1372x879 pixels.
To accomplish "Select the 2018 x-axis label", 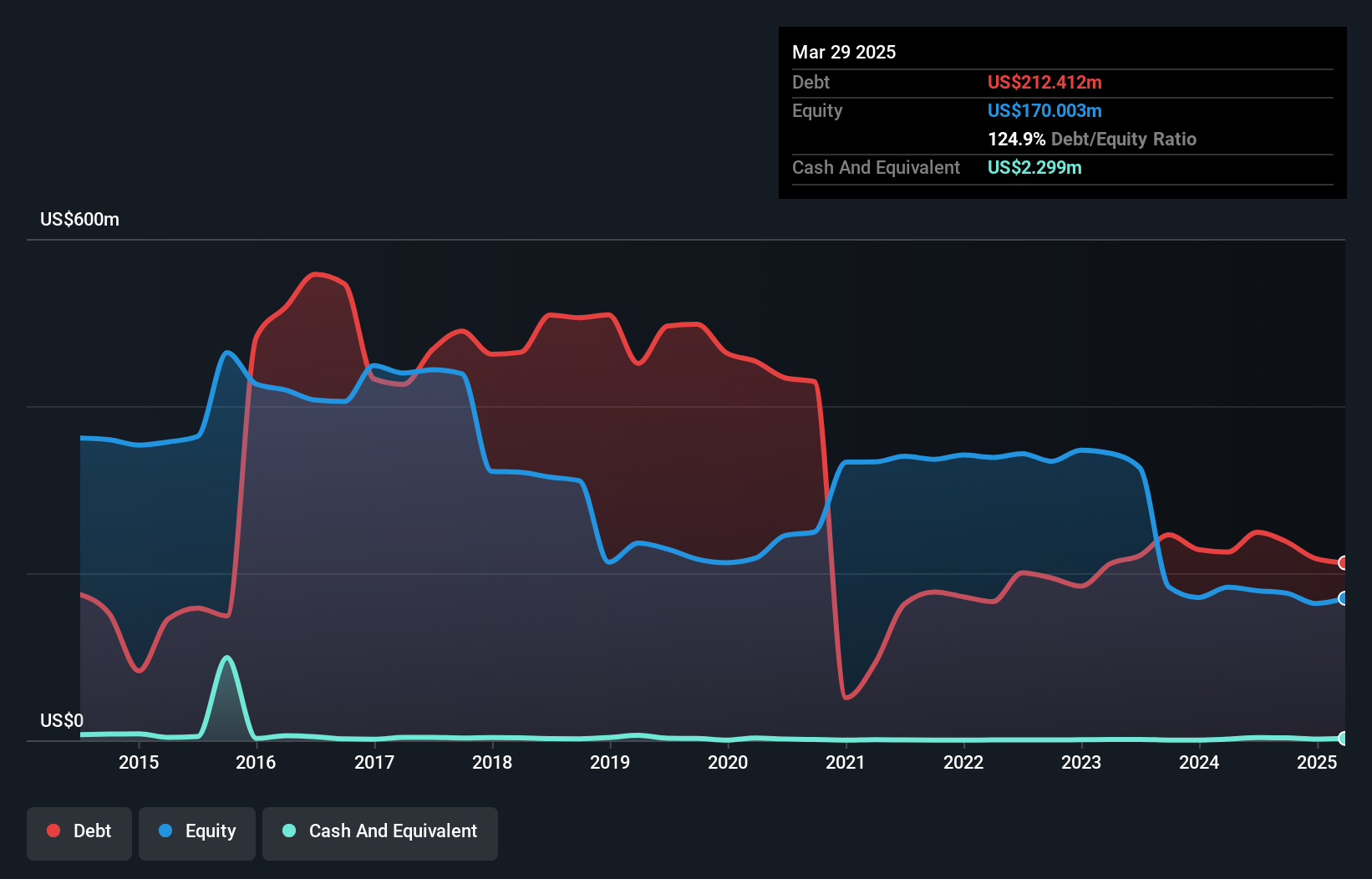I will pyautogui.click(x=492, y=762).
